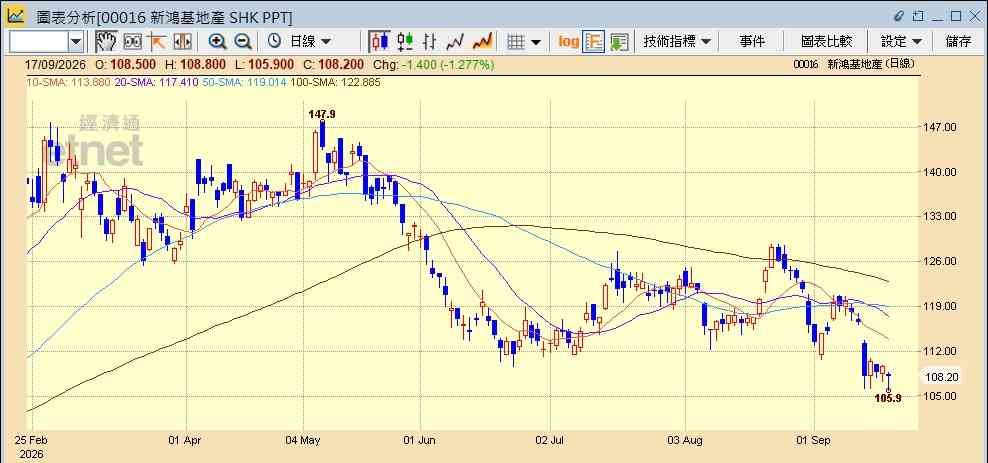Open the 設定 settings menu
Image resolution: width=988 pixels, height=463 pixels.
coord(901,42)
